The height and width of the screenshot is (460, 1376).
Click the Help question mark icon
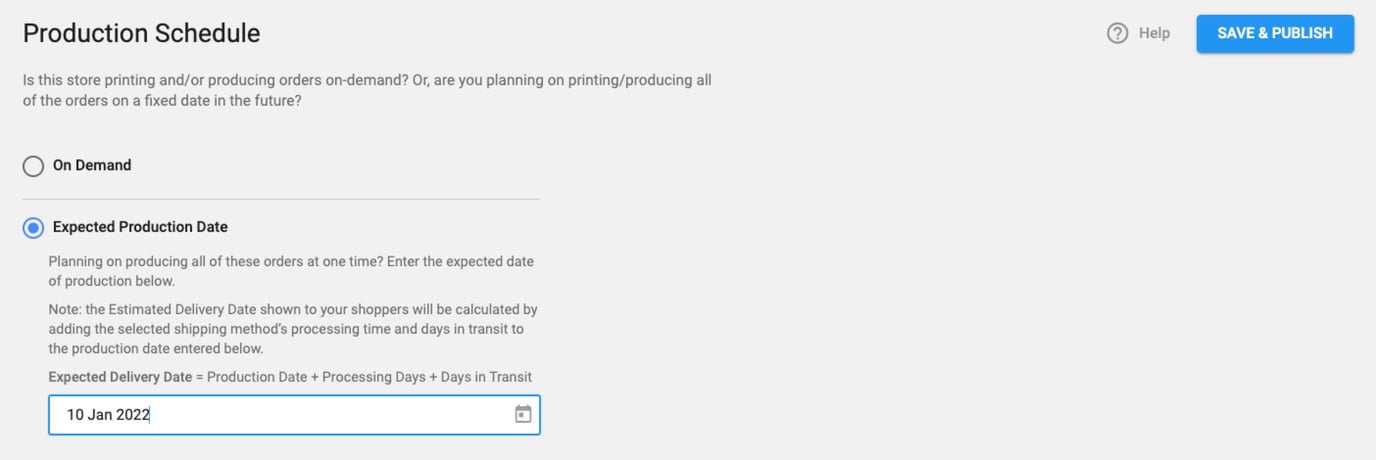pyautogui.click(x=1117, y=34)
